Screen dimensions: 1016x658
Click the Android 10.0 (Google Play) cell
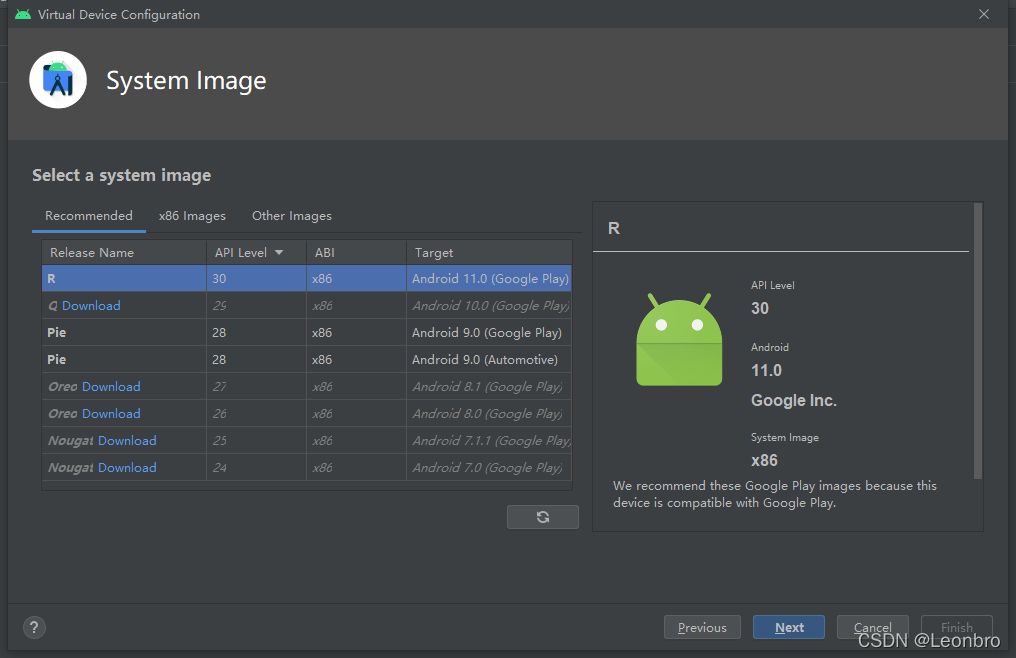491,305
